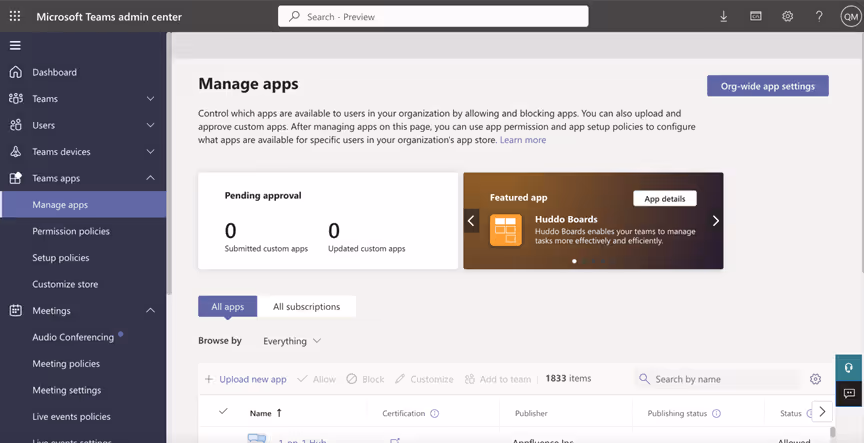Open the app launcher waffle icon
864x443 pixels.
pyautogui.click(x=15, y=17)
